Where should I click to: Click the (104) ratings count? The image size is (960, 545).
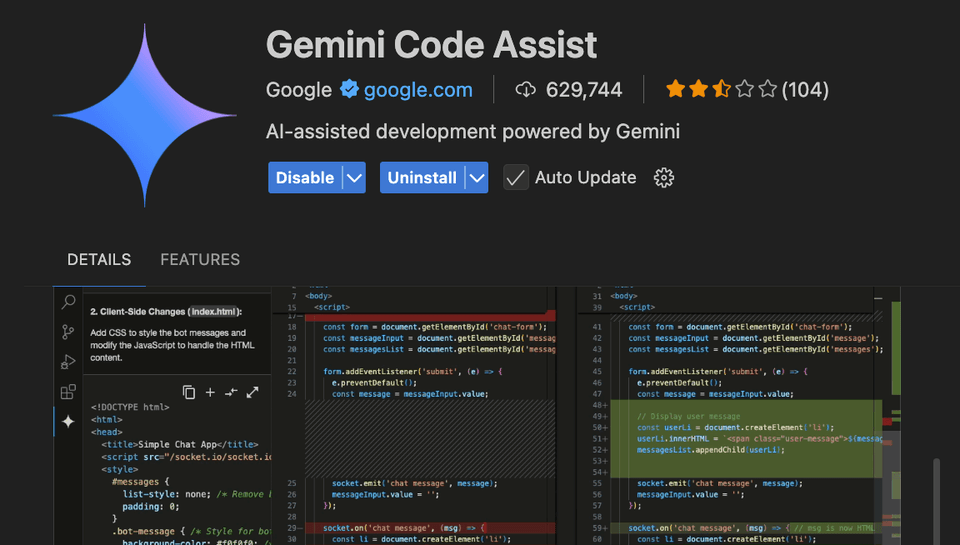point(805,90)
